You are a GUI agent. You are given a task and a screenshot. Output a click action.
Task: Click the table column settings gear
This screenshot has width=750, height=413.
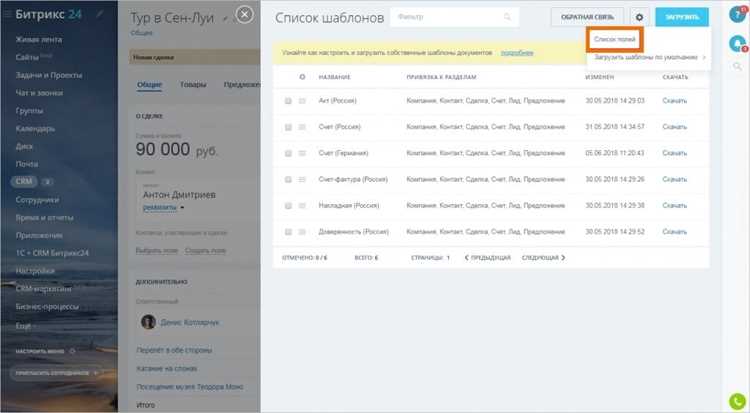(302, 77)
